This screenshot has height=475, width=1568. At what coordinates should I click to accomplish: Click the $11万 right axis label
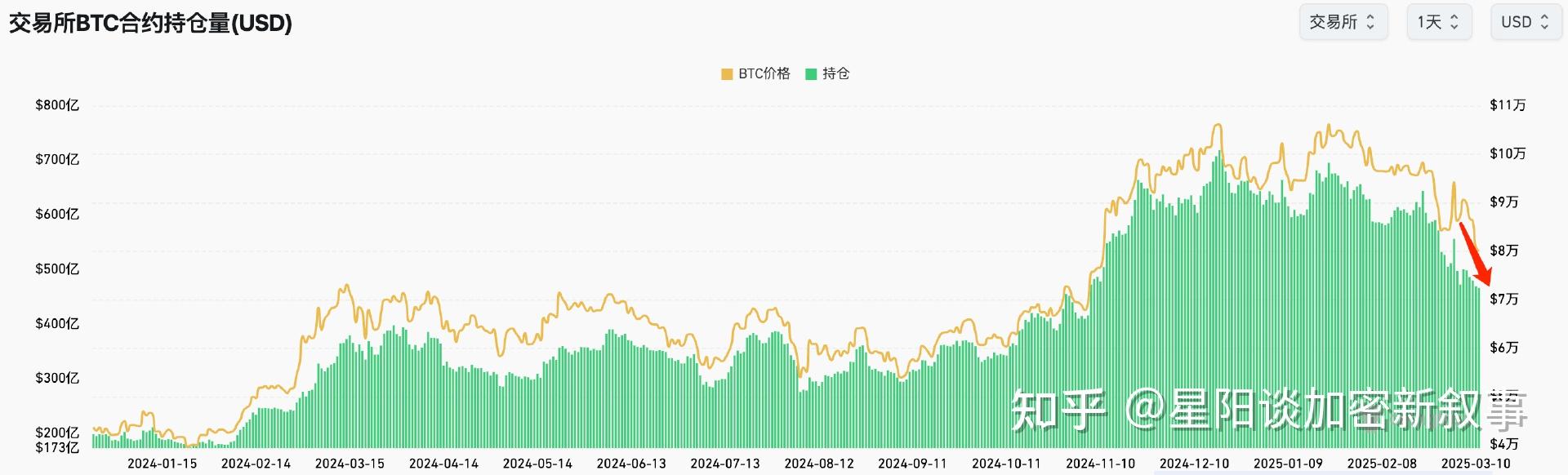1508,104
